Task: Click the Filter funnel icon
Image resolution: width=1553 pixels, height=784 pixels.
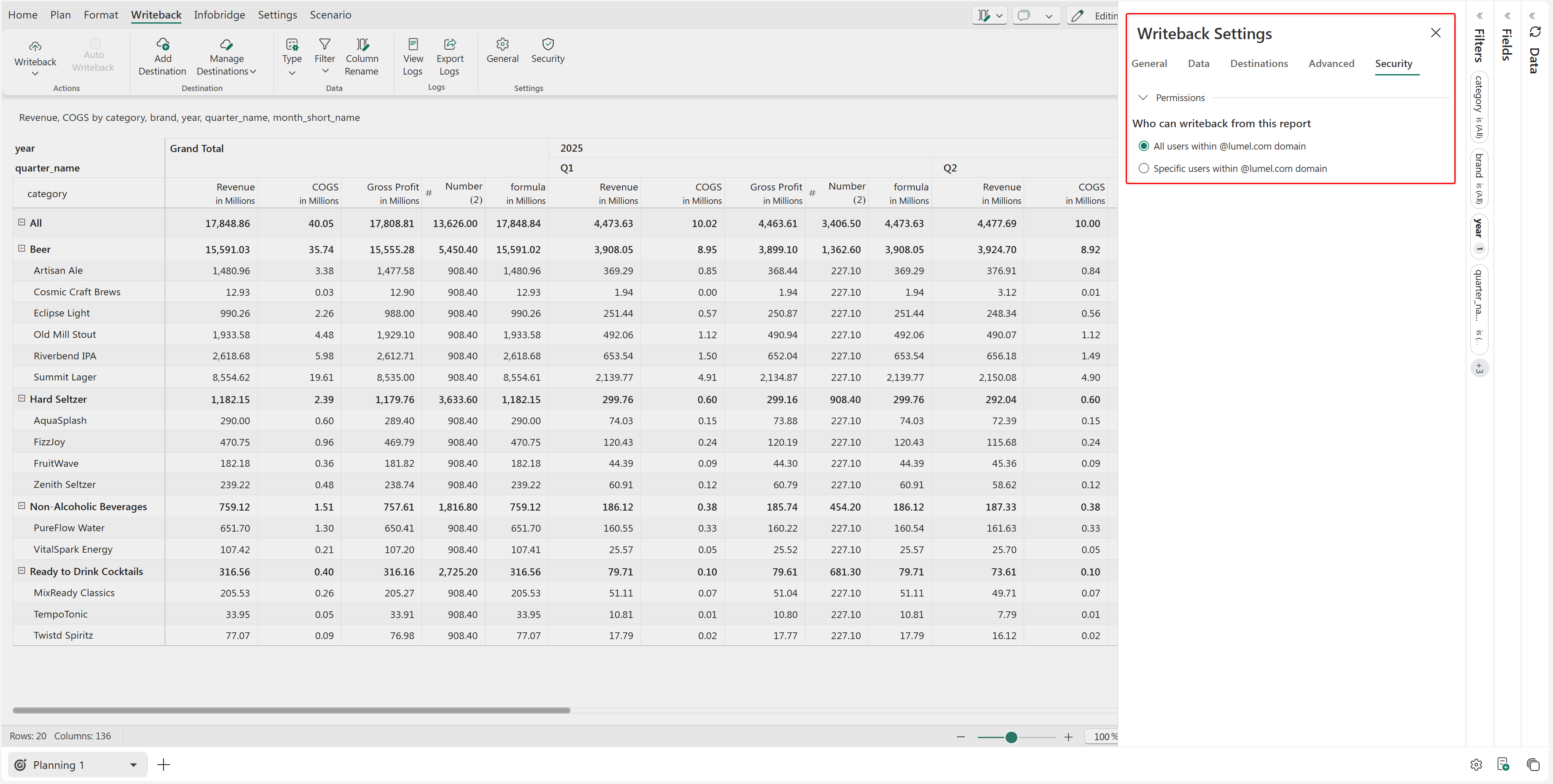Action: coord(325,45)
